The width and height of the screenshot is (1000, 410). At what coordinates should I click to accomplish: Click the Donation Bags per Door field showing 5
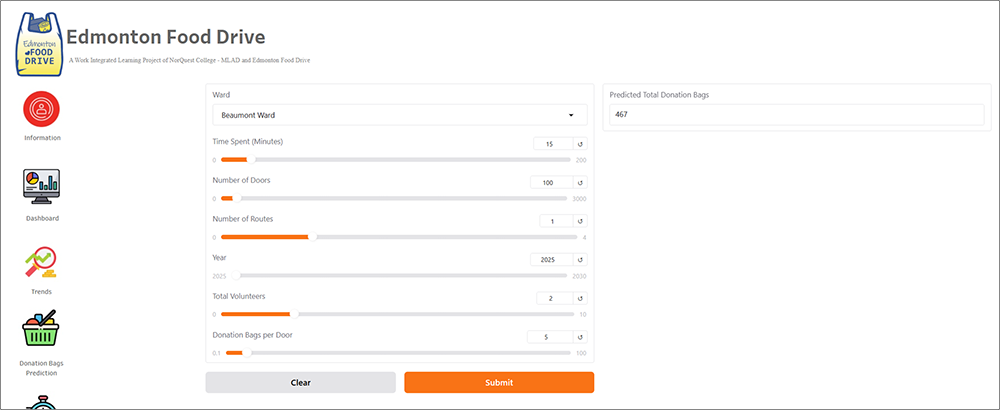click(x=550, y=337)
